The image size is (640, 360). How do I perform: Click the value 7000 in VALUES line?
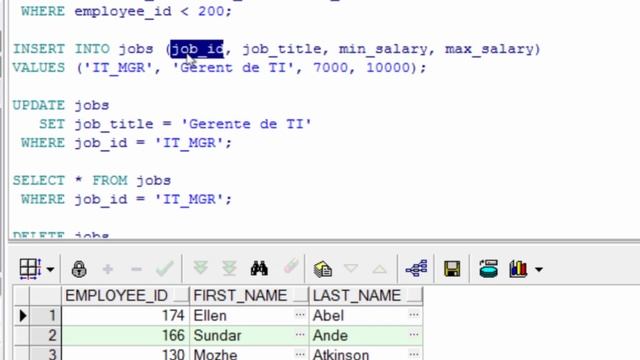pyautogui.click(x=331, y=68)
